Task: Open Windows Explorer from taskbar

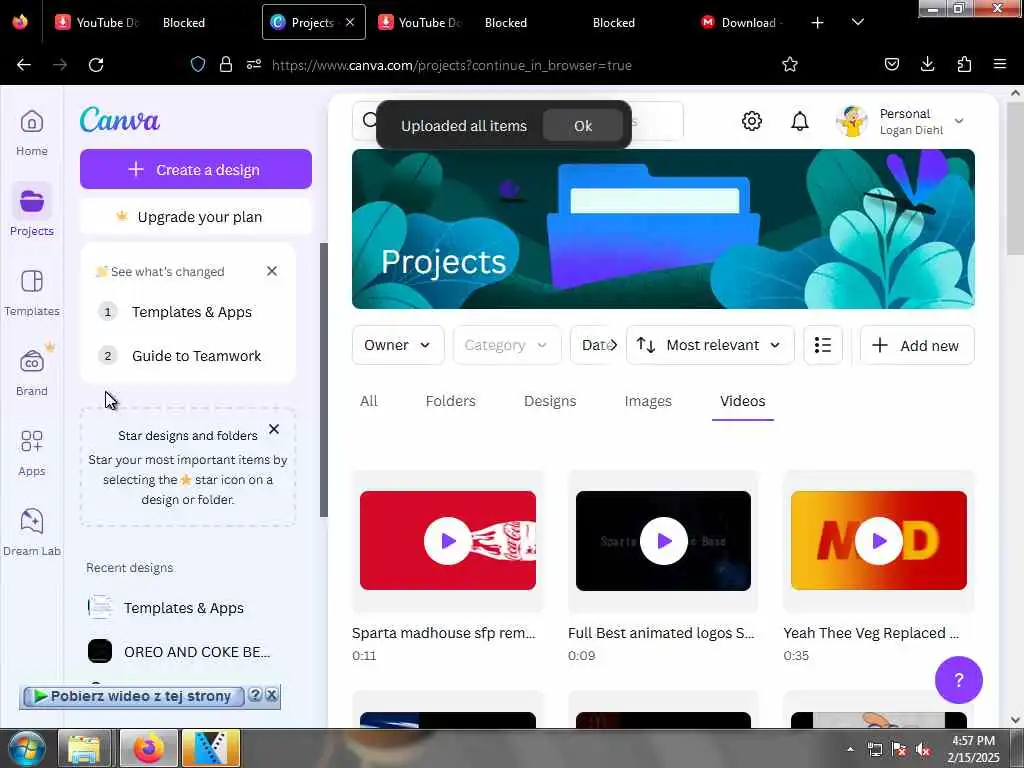Action: [84, 748]
